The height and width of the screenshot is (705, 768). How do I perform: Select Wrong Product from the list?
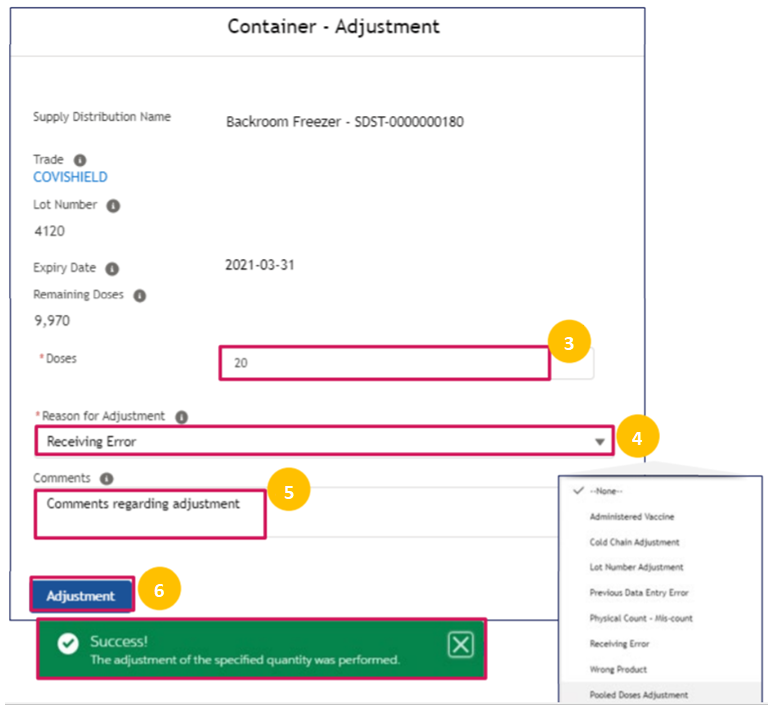(618, 669)
